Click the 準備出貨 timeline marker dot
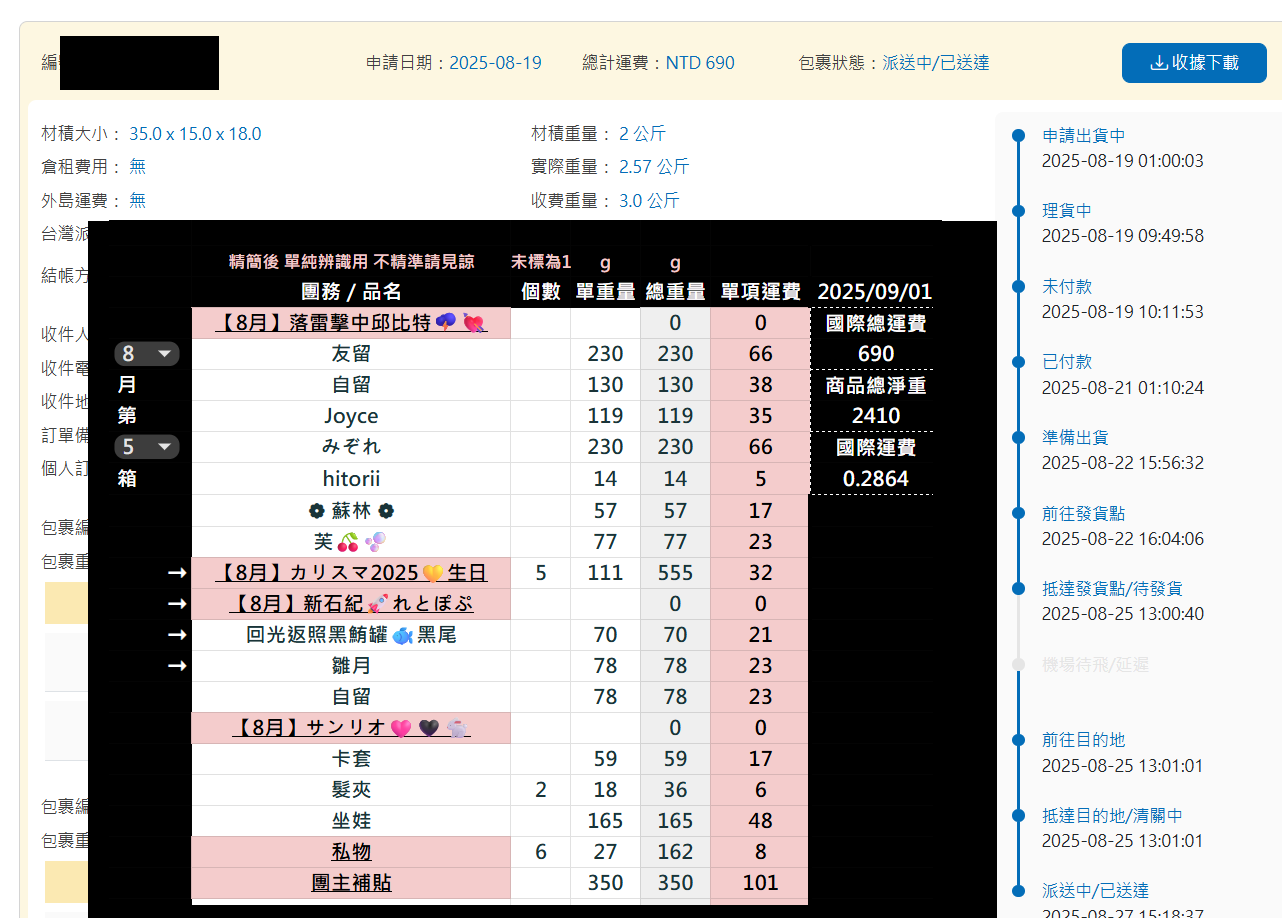The image size is (1282, 918). (x=1018, y=438)
